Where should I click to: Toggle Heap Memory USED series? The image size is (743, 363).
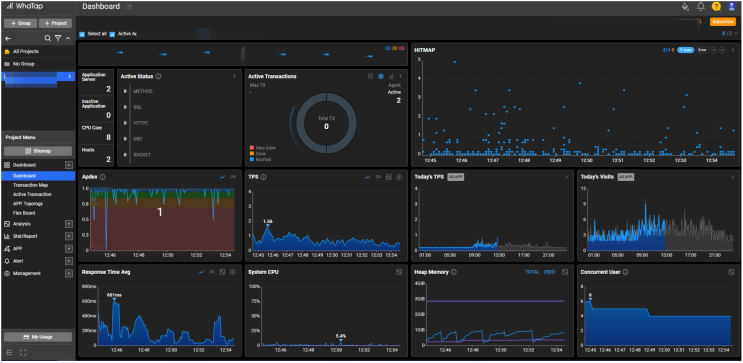point(549,272)
